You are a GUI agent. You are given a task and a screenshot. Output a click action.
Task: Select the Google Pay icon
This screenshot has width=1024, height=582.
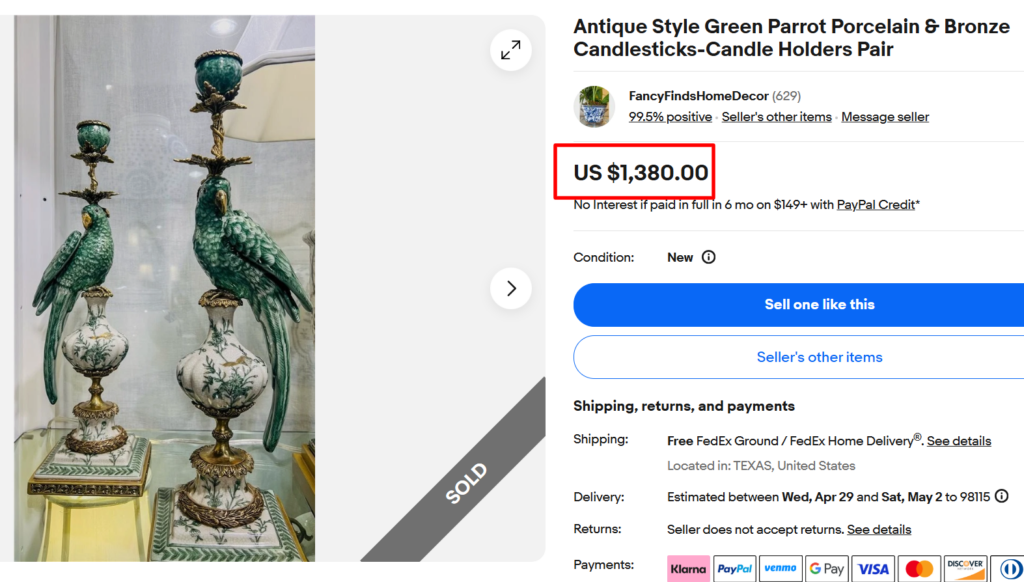[826, 568]
